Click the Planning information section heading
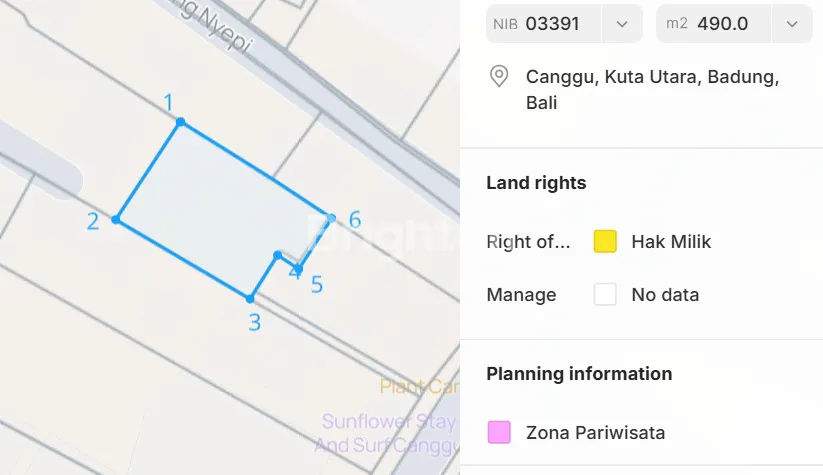The height and width of the screenshot is (475, 823). pyautogui.click(x=579, y=374)
